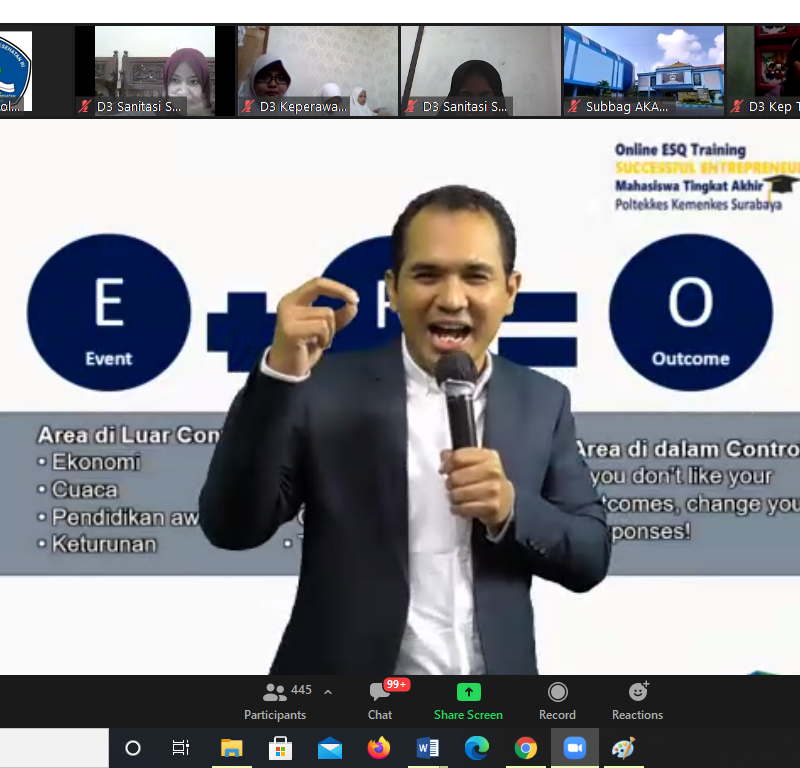The height and width of the screenshot is (768, 800).
Task: Launch File Explorer from the taskbar
Action: pyautogui.click(x=231, y=748)
